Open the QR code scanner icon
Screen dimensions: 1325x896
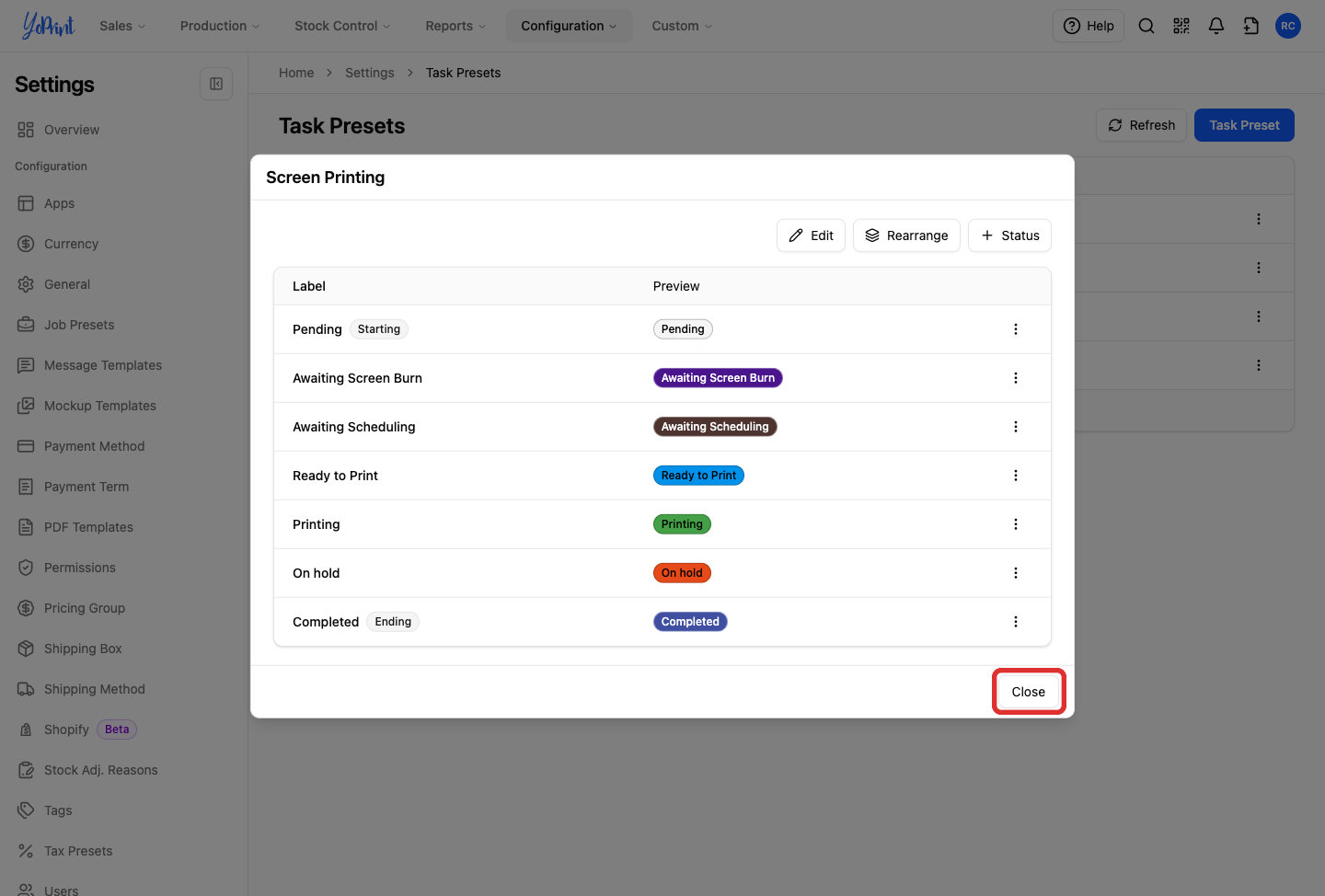click(x=1181, y=26)
